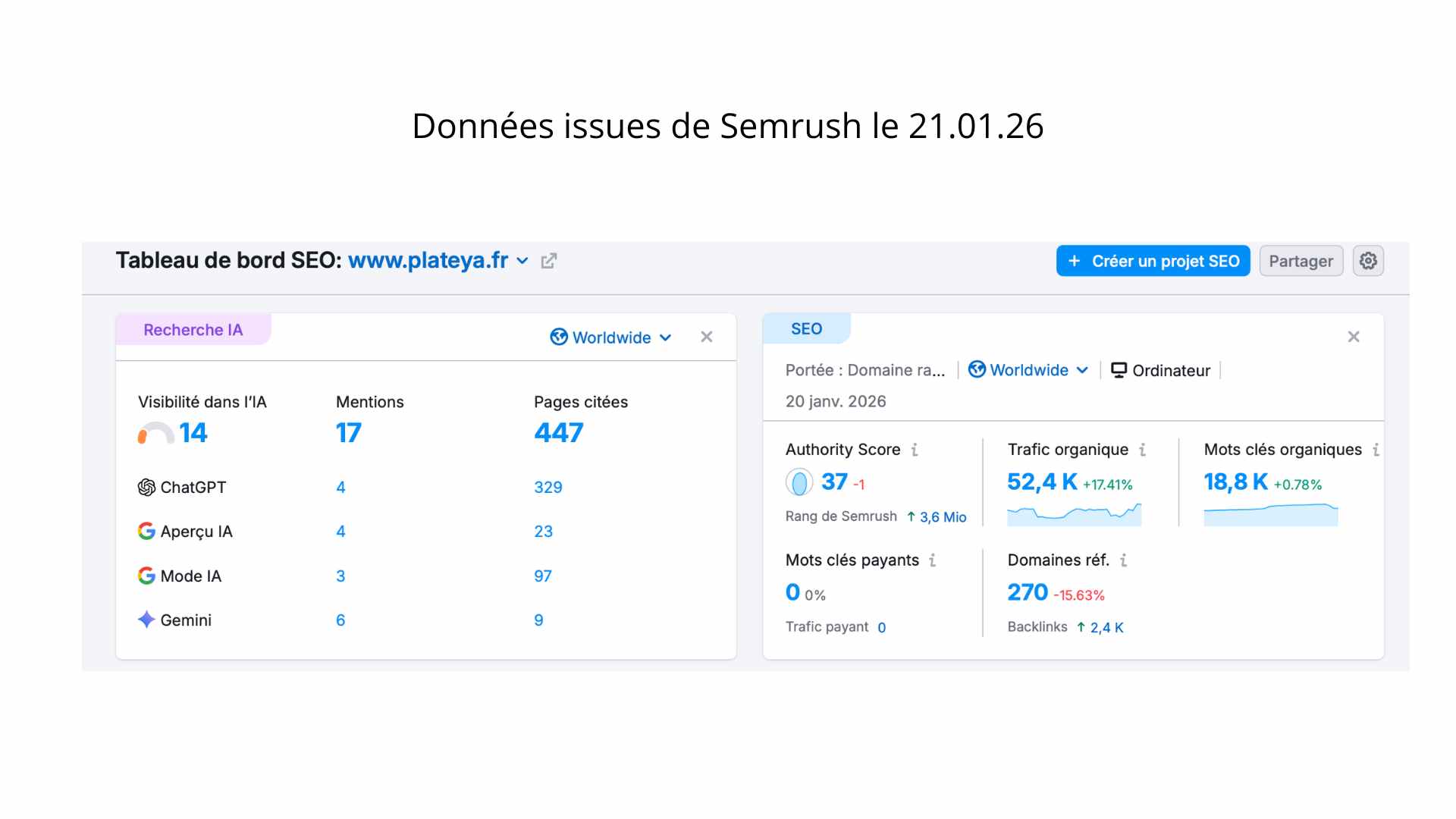The image size is (1456, 819).
Task: Click the Gemini sparkle icon
Action: click(146, 620)
